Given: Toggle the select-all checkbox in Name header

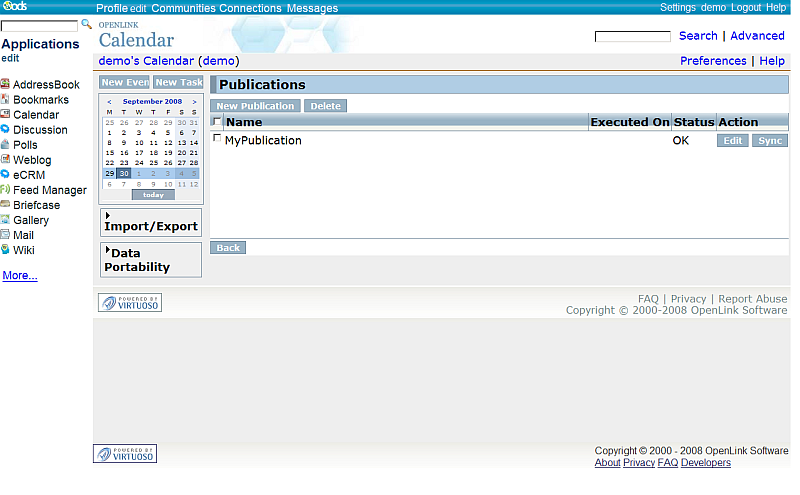Looking at the screenshot, I should (x=217, y=122).
